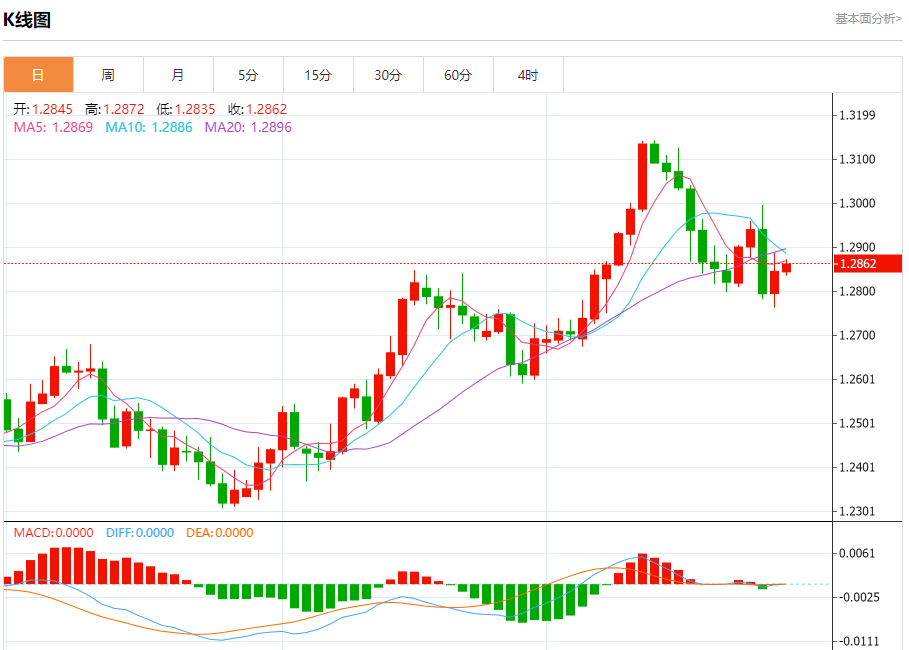Open the 4时 interval tab

tap(528, 75)
